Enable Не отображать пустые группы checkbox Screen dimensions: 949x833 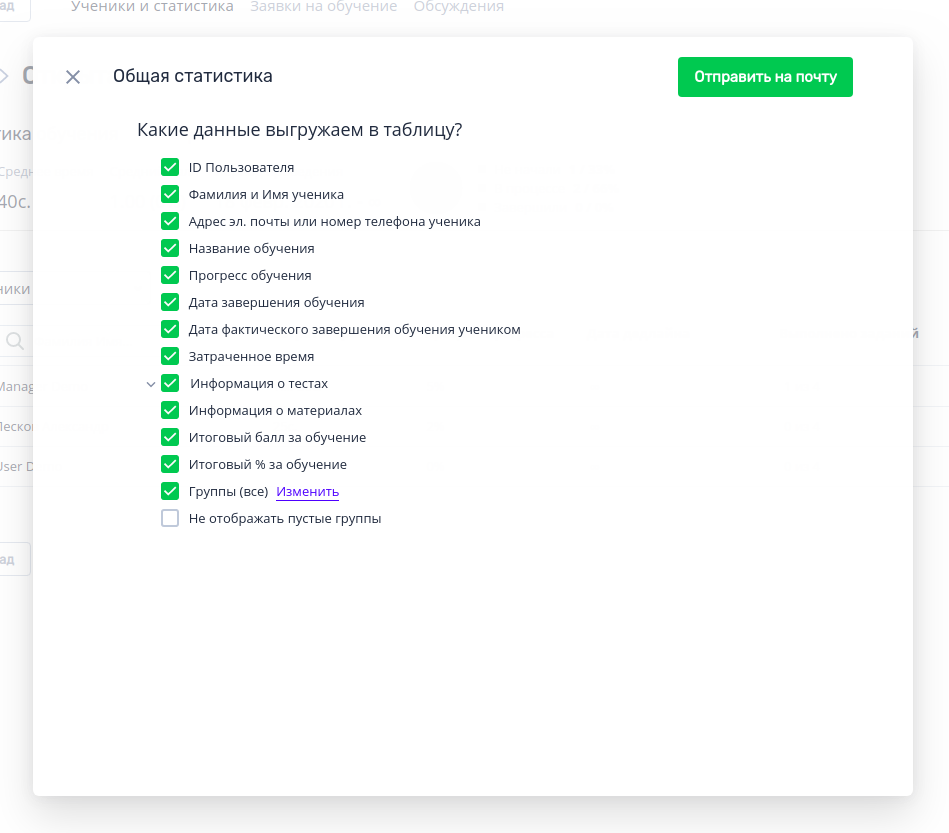tap(170, 518)
